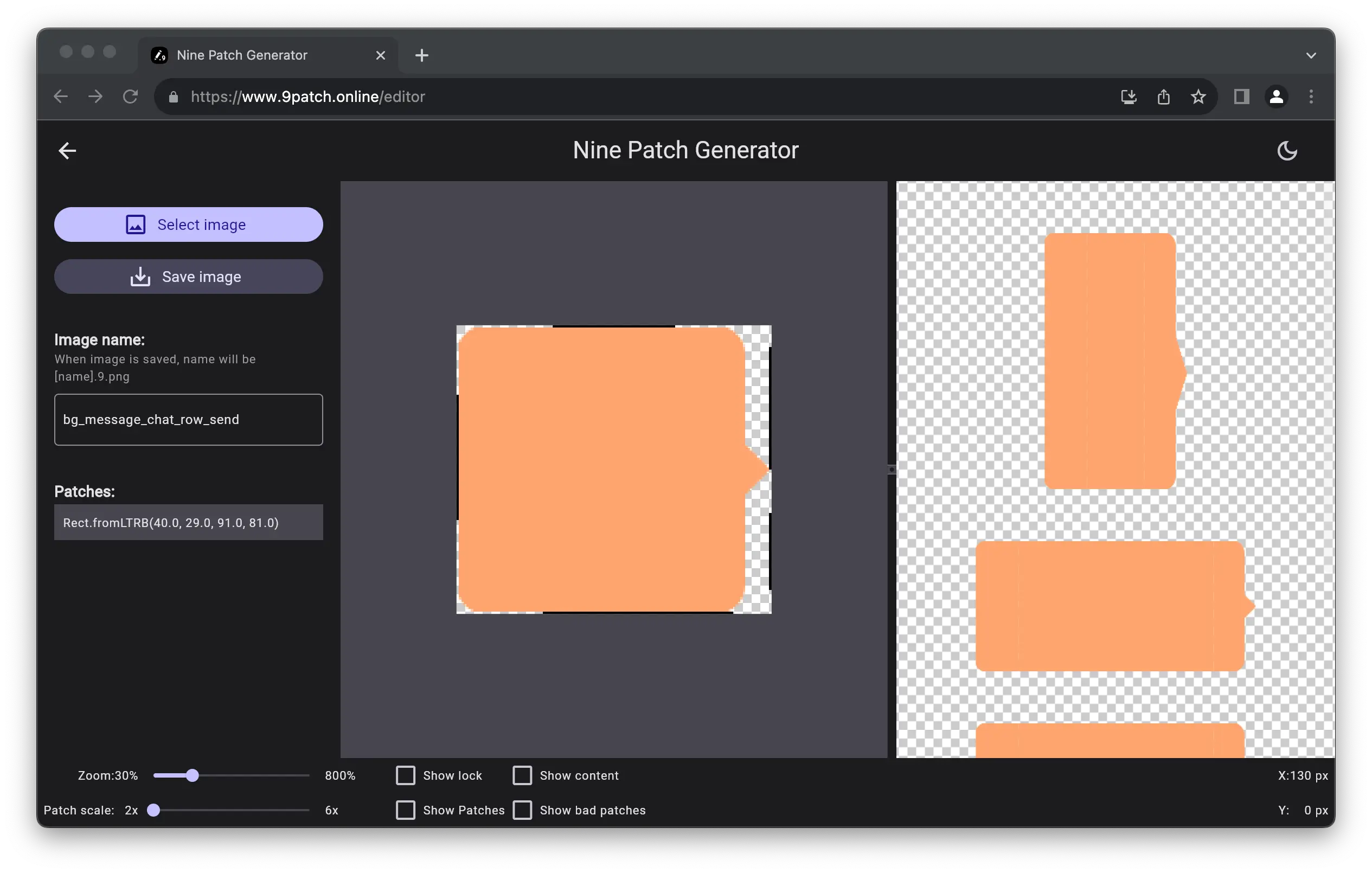Enable the Show bad patches checkbox
This screenshot has height=873, width=1372.
522,810
